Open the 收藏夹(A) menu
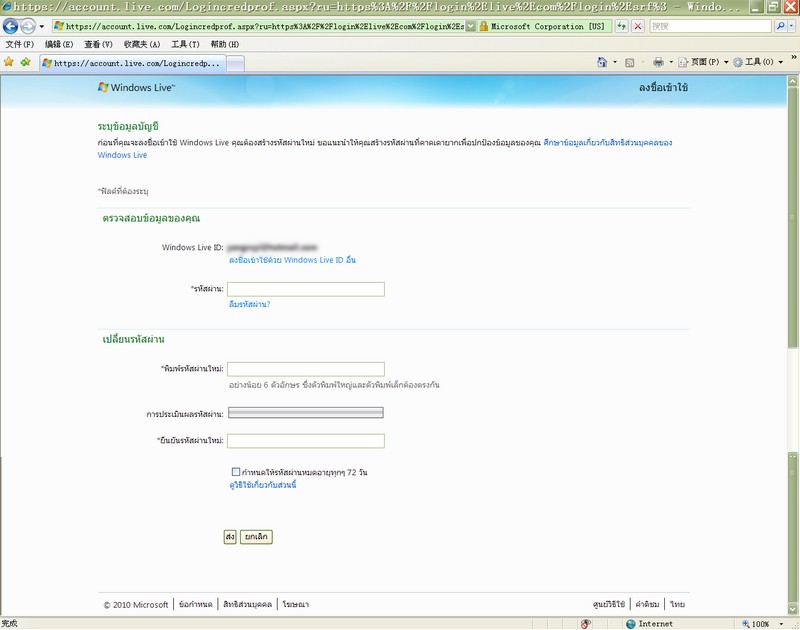The height and width of the screenshot is (630, 800). pyautogui.click(x=142, y=44)
